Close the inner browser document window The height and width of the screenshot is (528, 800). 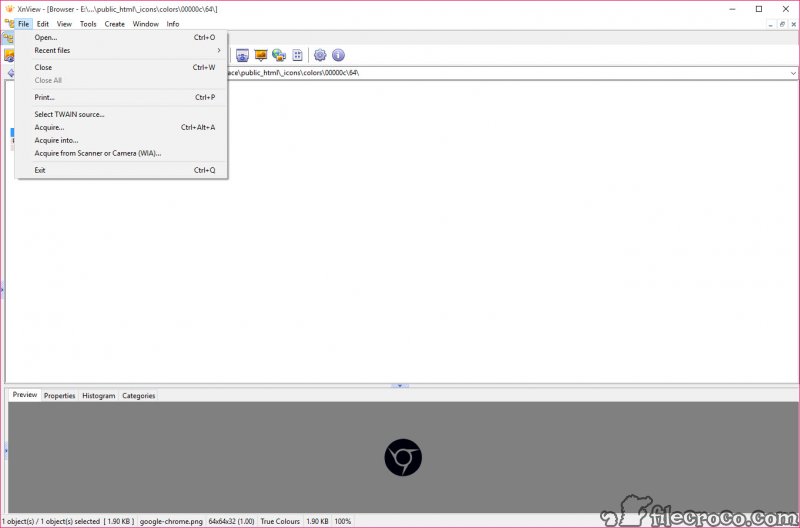[793, 24]
